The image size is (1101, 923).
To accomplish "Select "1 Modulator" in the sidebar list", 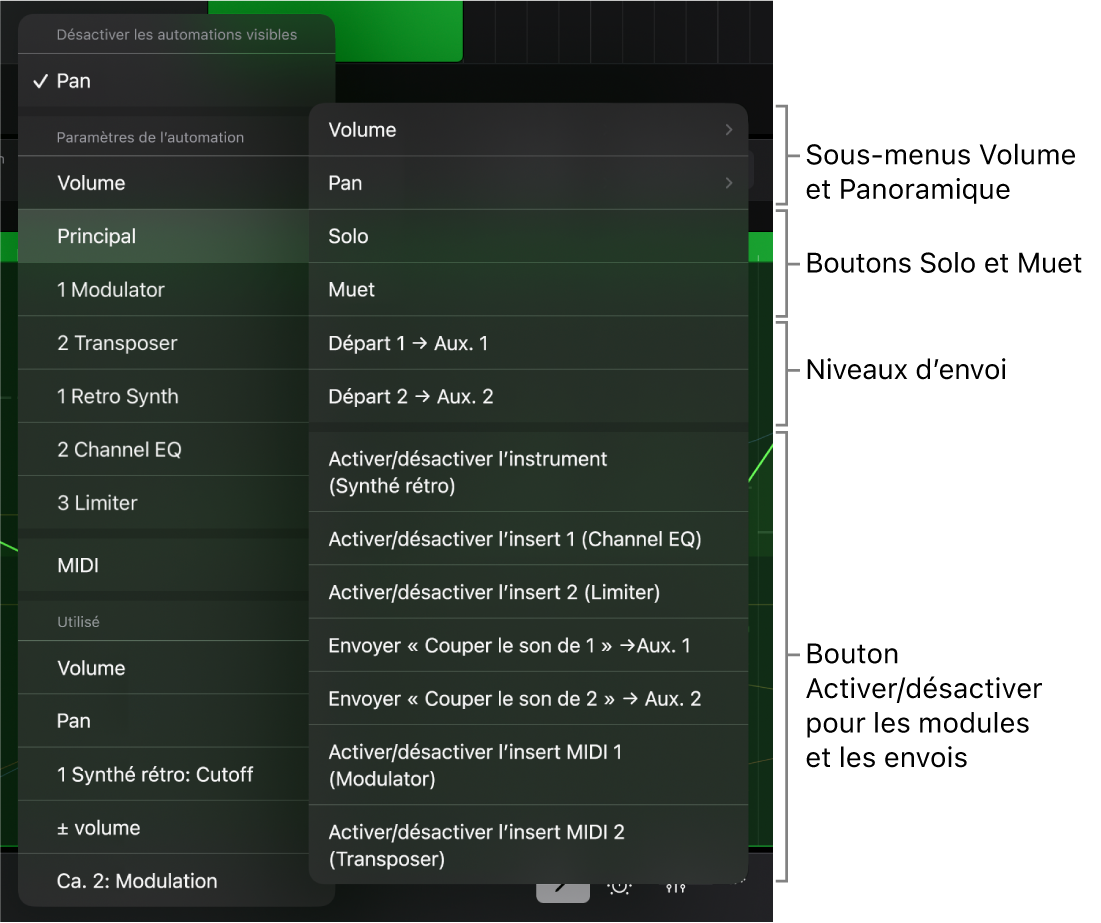I will tap(111, 289).
